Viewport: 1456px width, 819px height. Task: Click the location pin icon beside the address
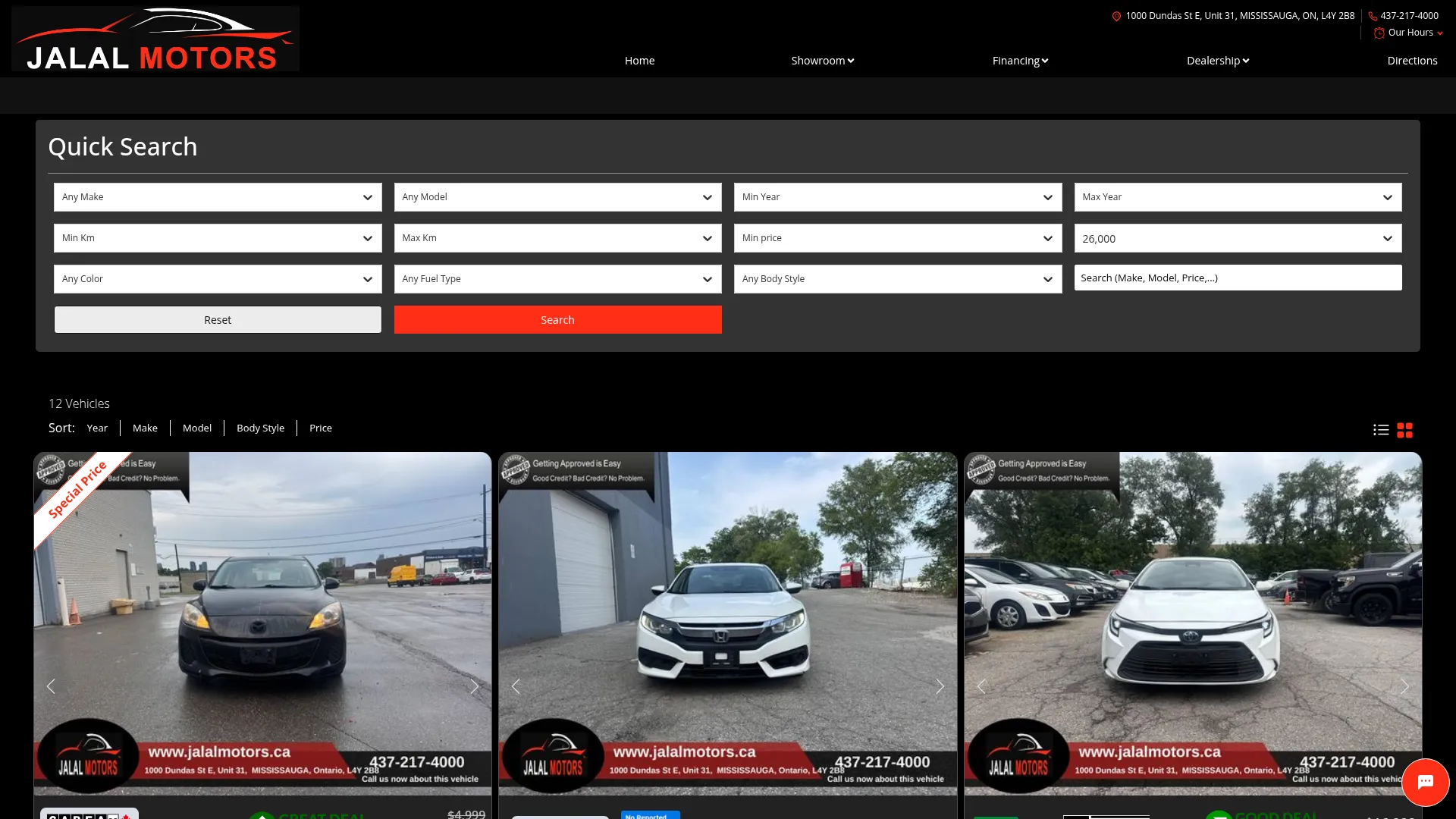pos(1116,16)
